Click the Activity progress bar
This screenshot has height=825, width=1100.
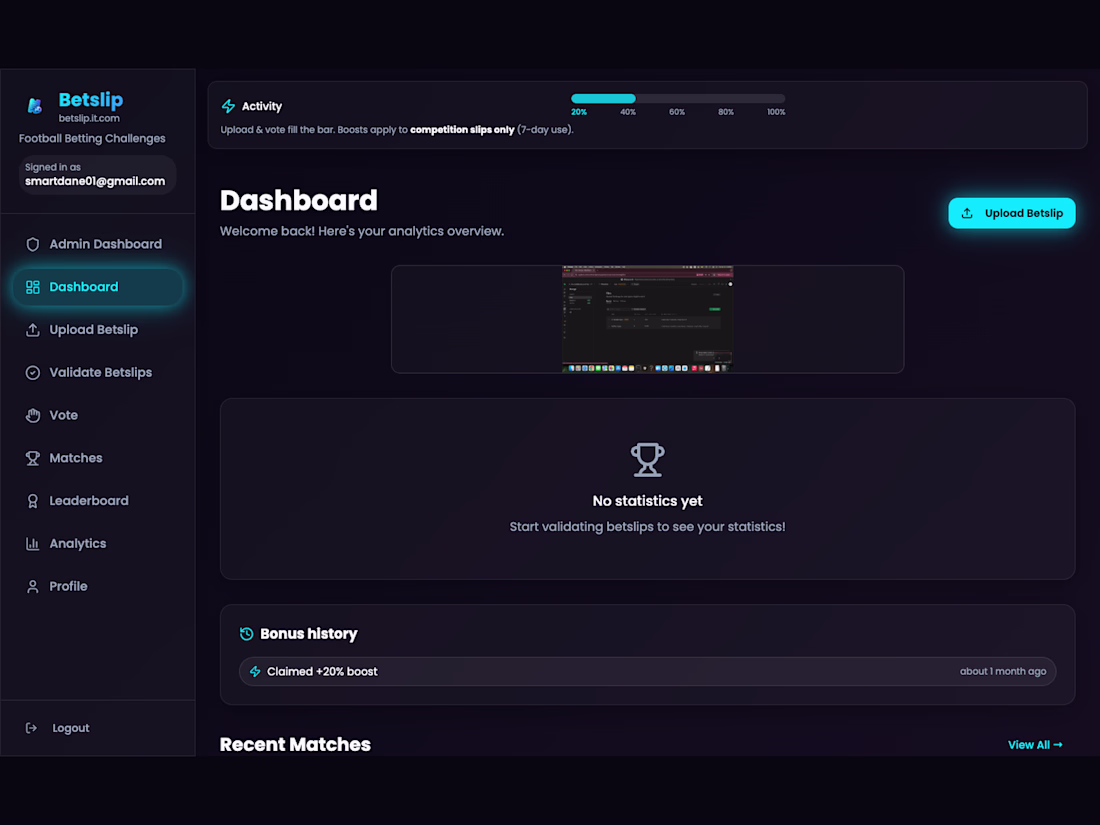pyautogui.click(x=678, y=99)
